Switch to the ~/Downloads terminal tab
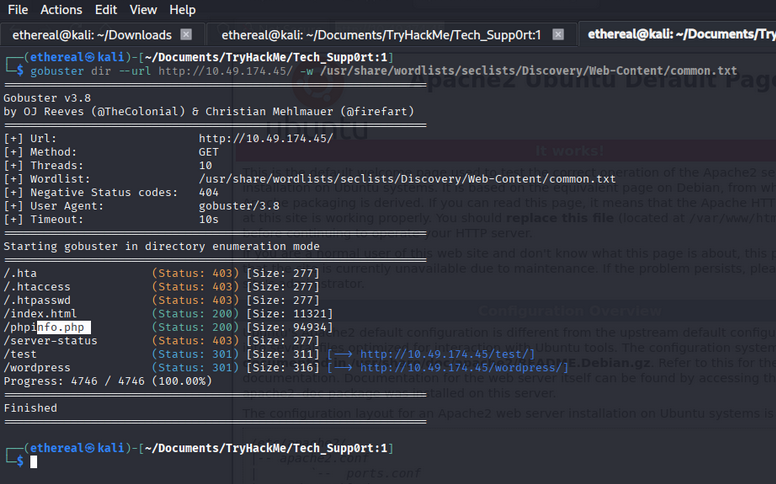 (90, 35)
